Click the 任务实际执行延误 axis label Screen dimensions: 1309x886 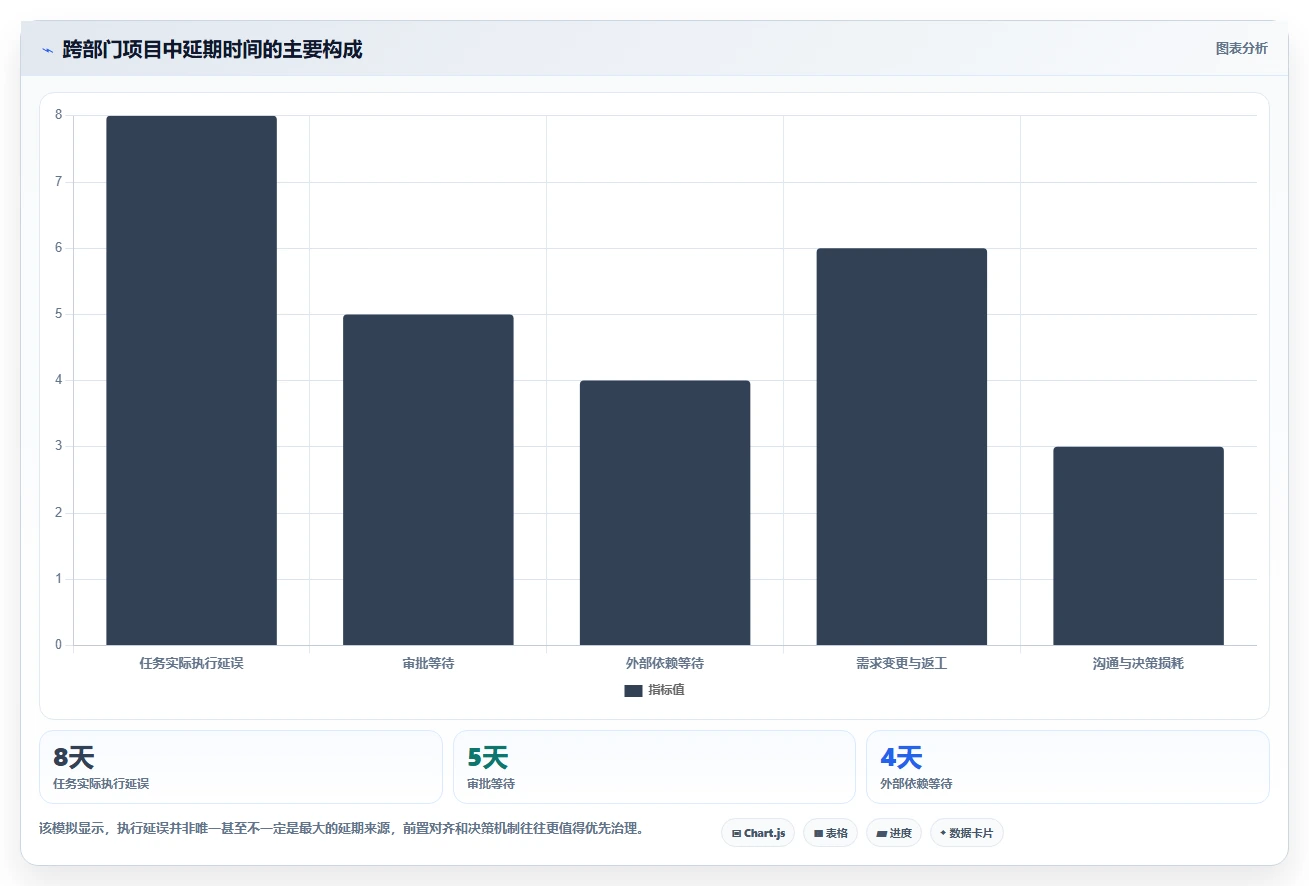pyautogui.click(x=191, y=663)
